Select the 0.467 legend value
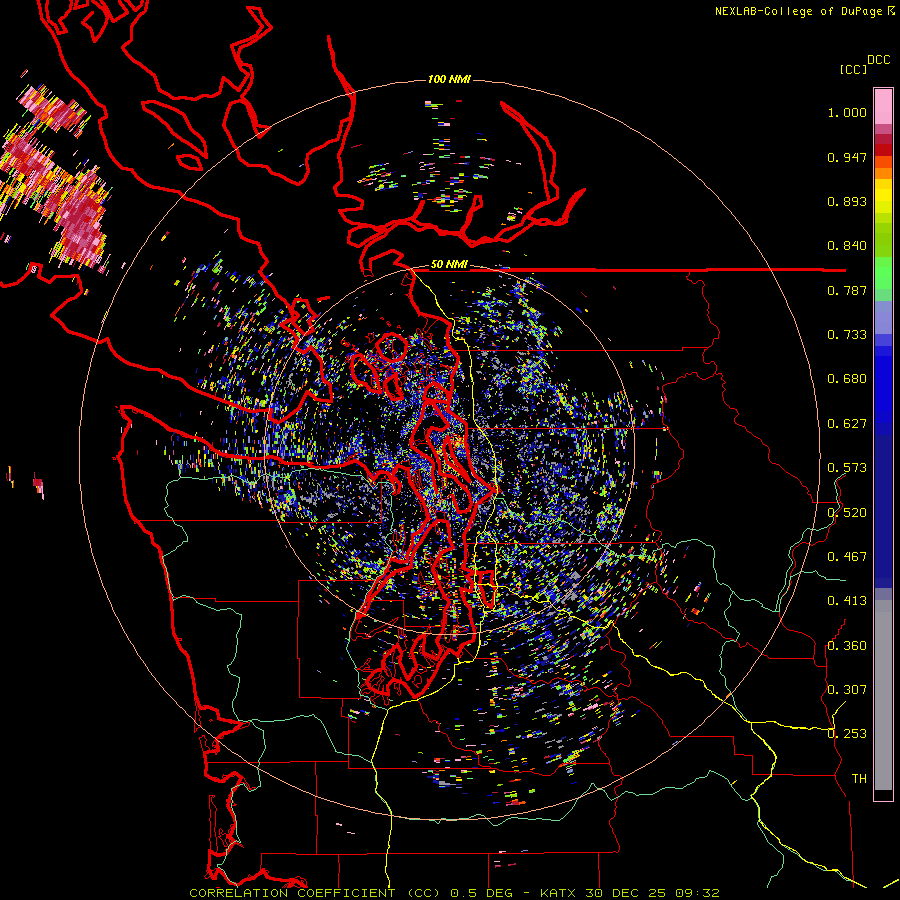 (x=847, y=557)
